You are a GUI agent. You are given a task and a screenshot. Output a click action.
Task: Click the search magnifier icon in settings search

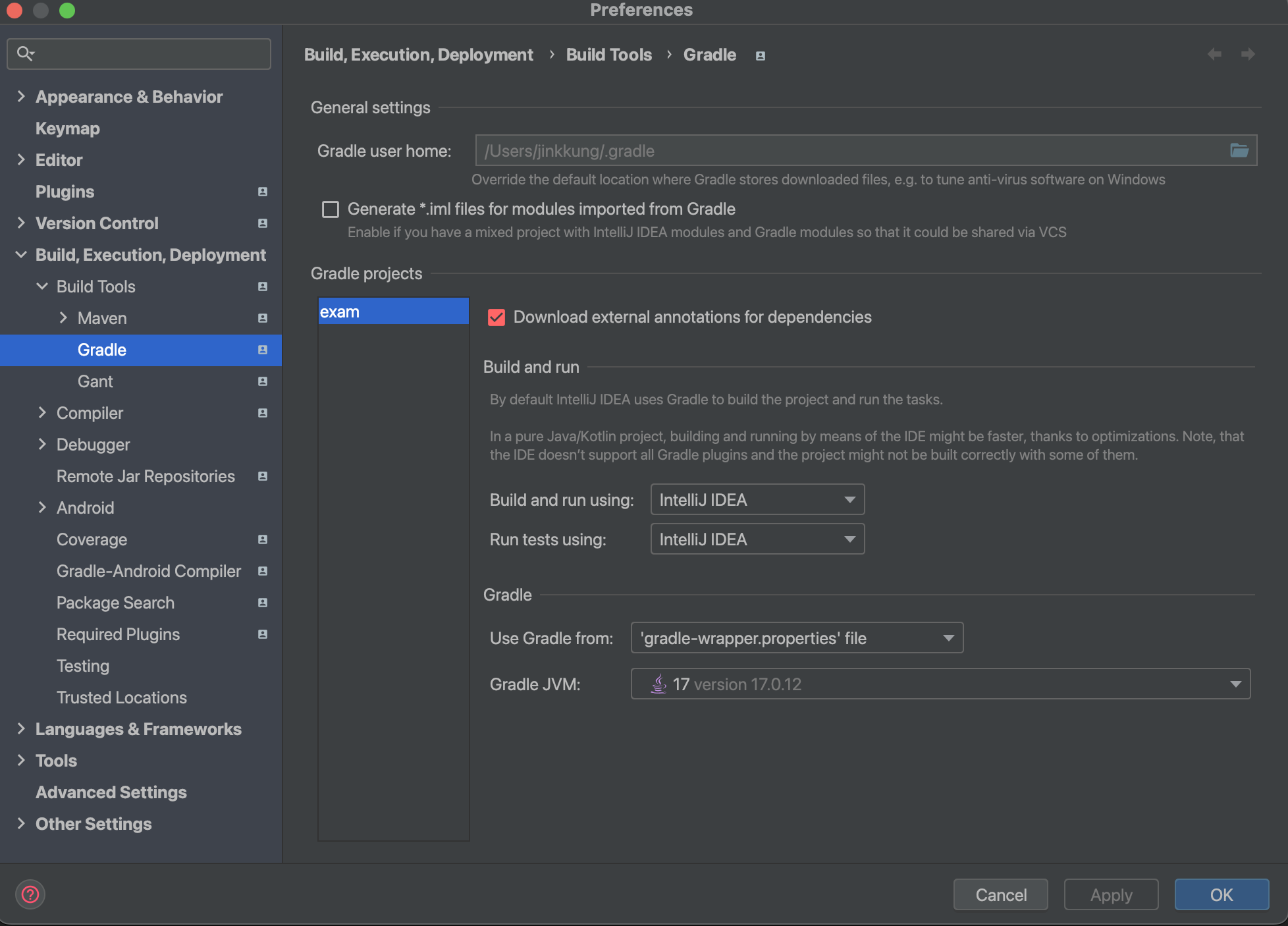point(25,53)
